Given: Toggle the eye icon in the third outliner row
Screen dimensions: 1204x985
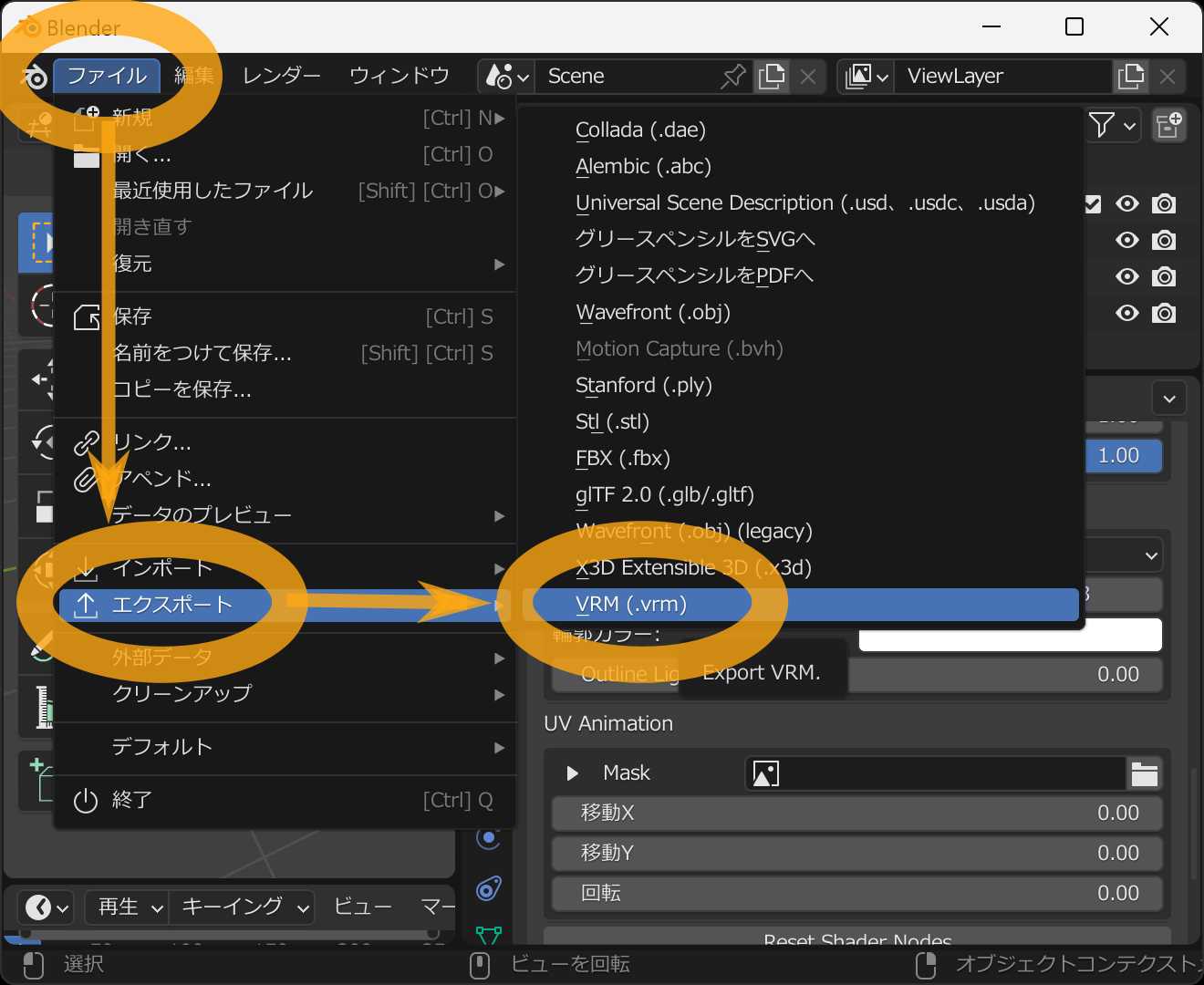Looking at the screenshot, I should [1127, 276].
